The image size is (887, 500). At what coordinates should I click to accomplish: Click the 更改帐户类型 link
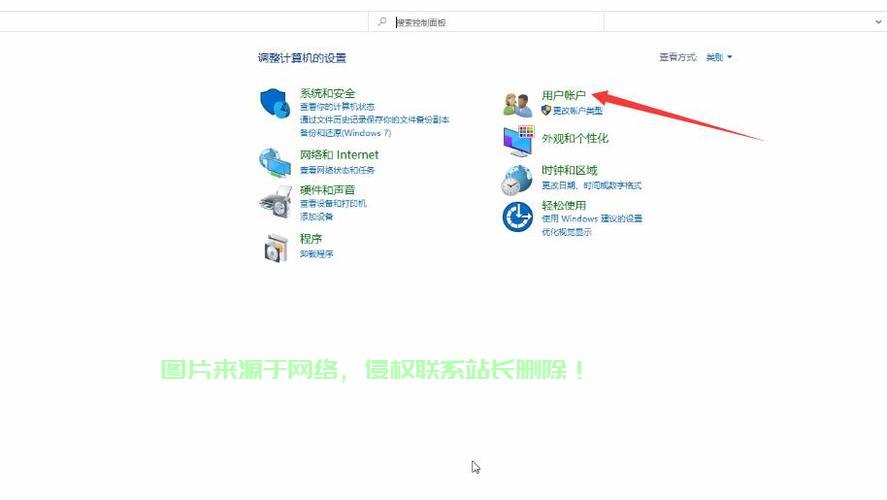(577, 110)
